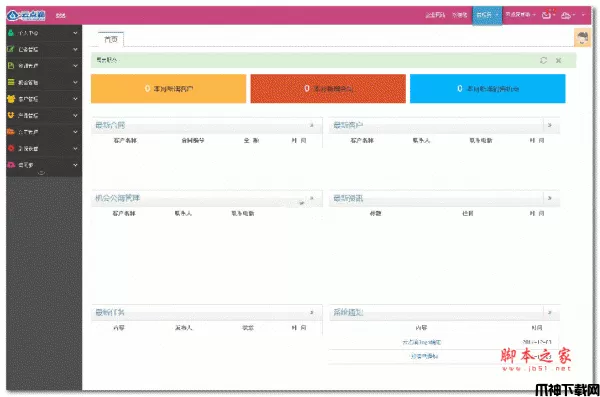
Task: Click the refresh icon in the green notice bar
Action: 543,60
